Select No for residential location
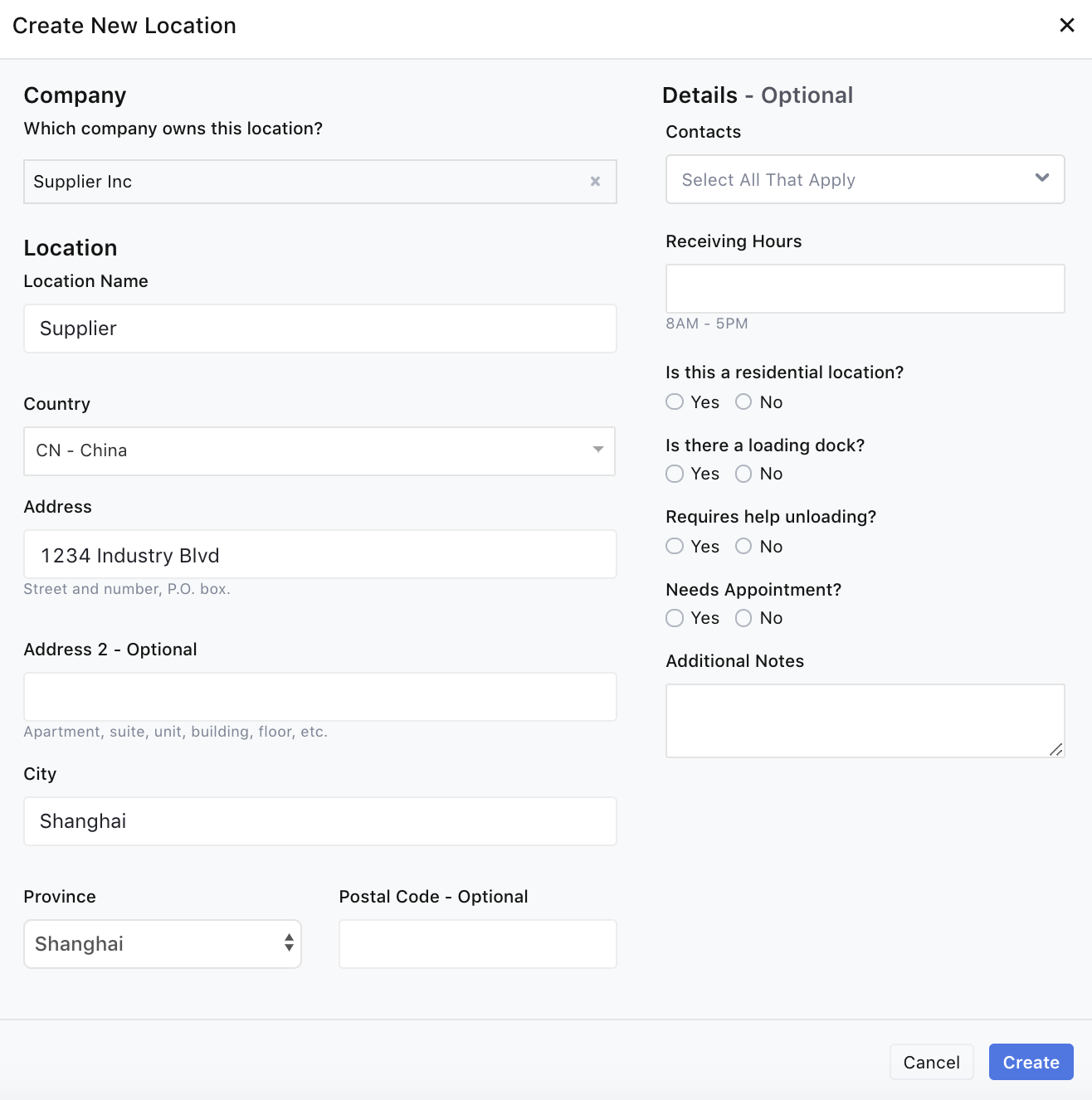Image resolution: width=1092 pixels, height=1100 pixels. (x=744, y=402)
